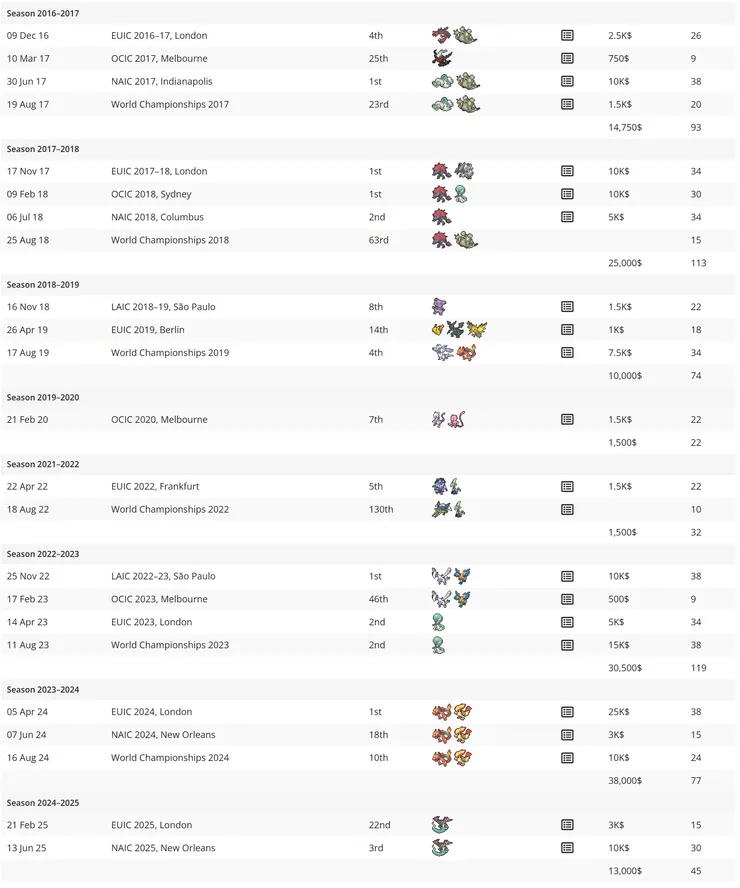740x888 pixels.
Task: Open decklist icon for EUIC 2016–17, London
Action: point(567,35)
